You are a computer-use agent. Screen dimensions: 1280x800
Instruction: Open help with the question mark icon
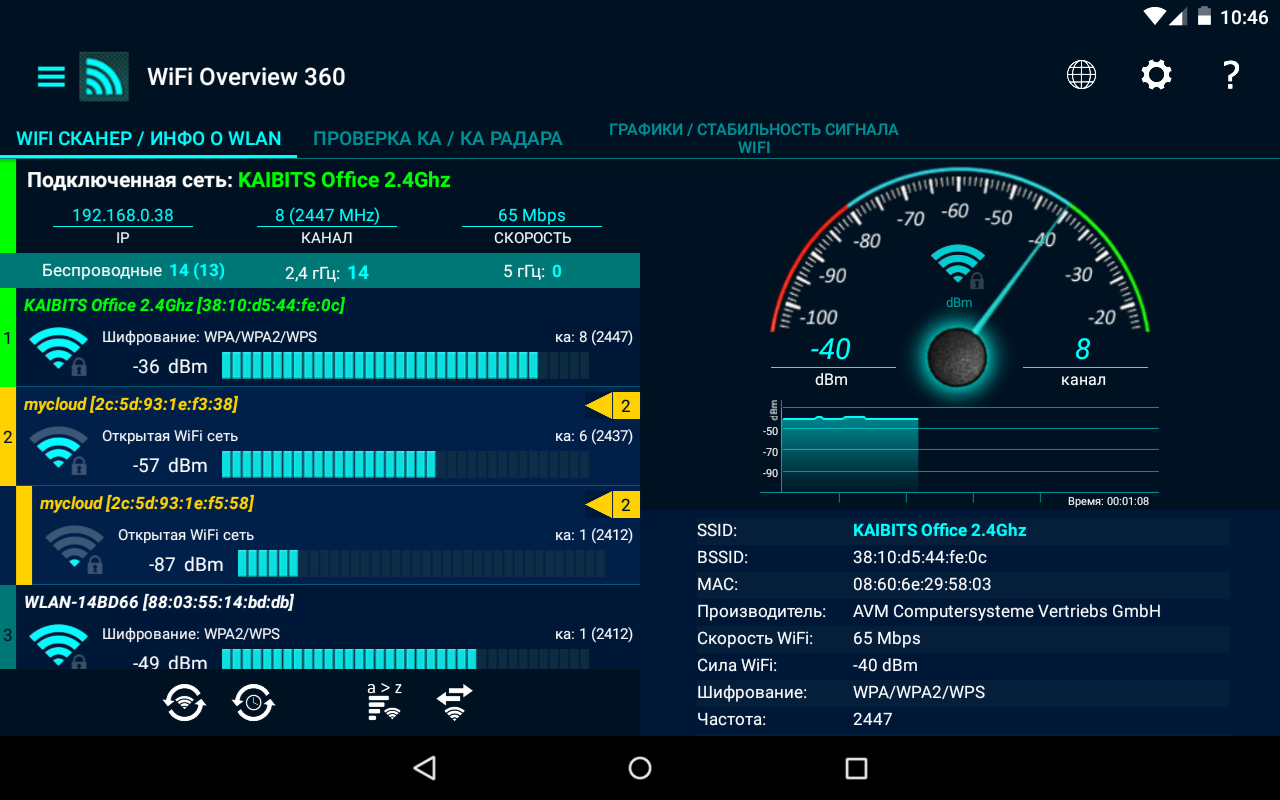tap(1231, 75)
